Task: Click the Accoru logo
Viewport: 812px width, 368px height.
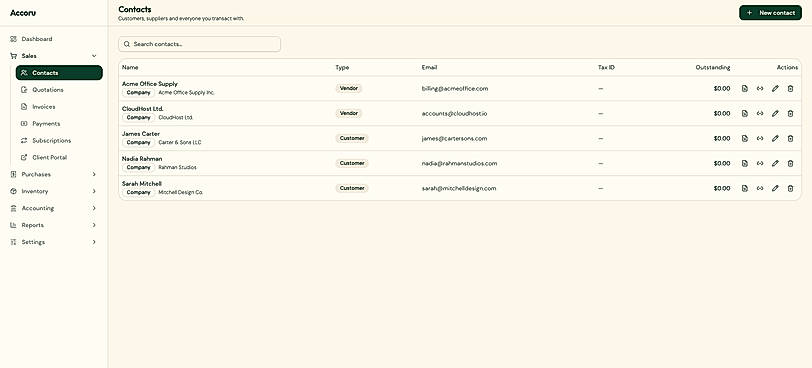Action: click(x=23, y=13)
